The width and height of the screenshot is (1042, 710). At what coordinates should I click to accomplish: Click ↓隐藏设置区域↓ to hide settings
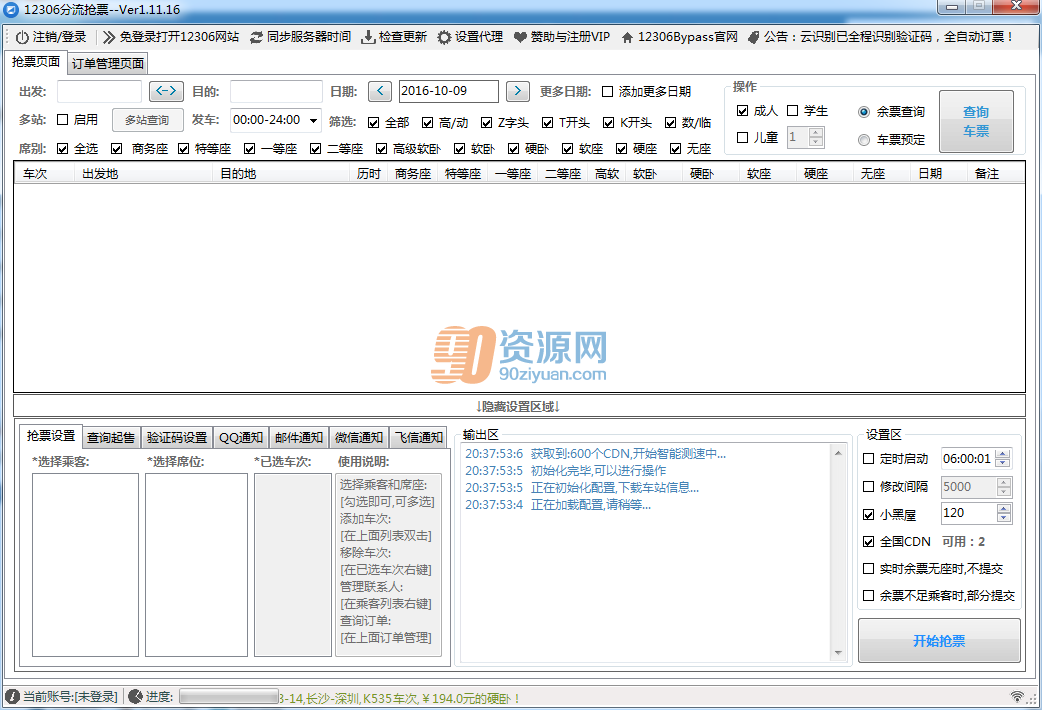[x=519, y=406]
